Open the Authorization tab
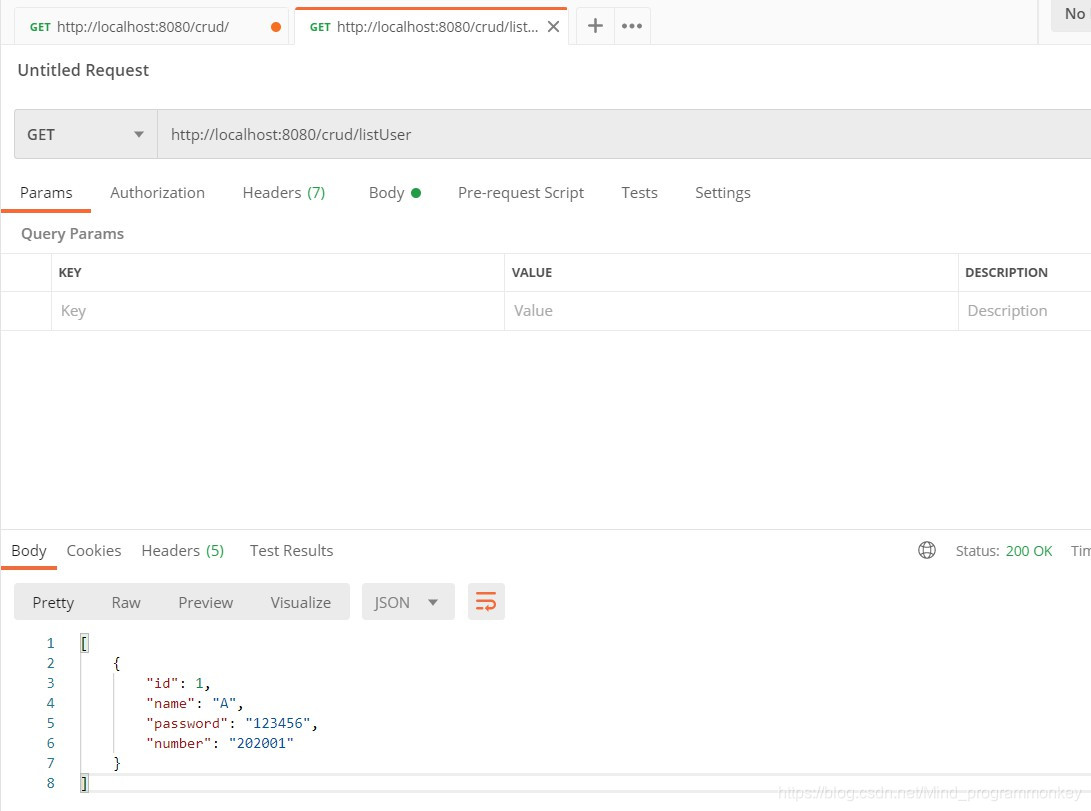 (x=157, y=193)
